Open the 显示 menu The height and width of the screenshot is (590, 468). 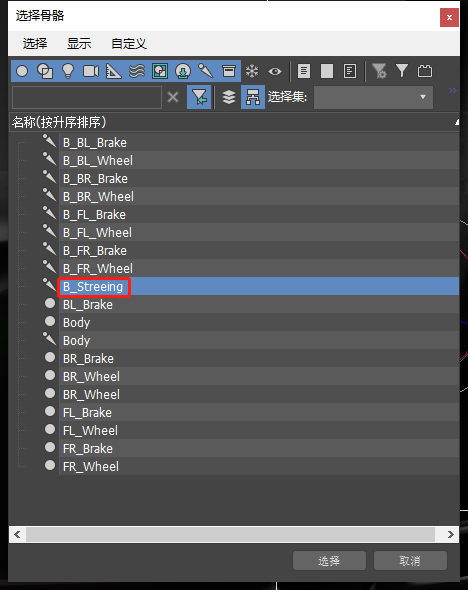pyautogui.click(x=79, y=44)
